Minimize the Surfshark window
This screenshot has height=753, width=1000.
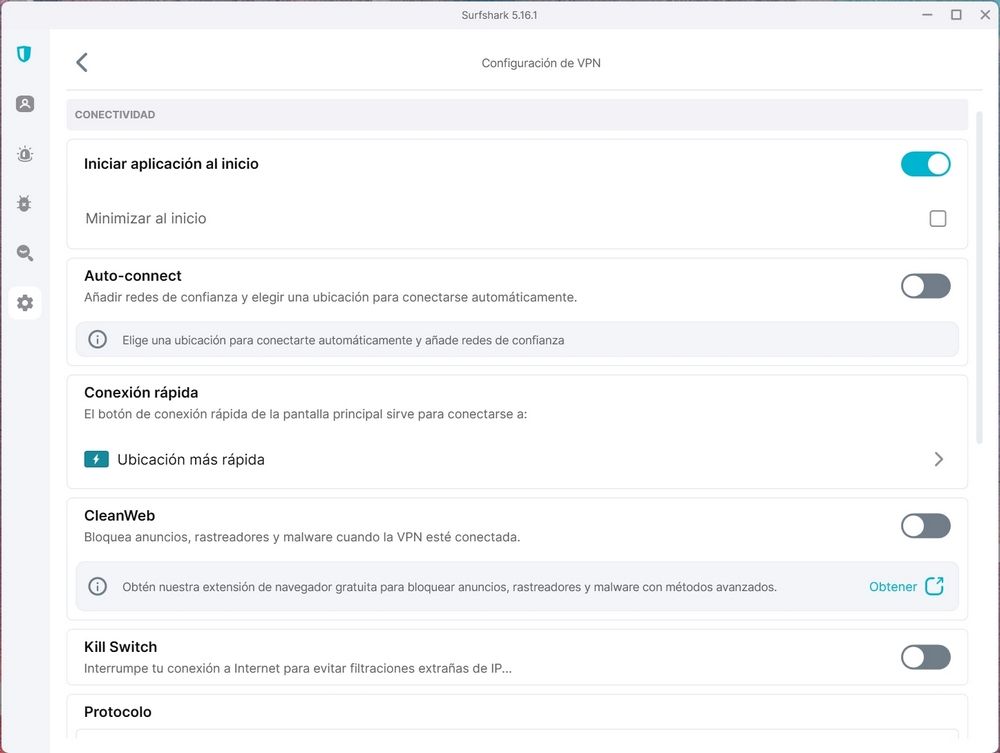(927, 15)
